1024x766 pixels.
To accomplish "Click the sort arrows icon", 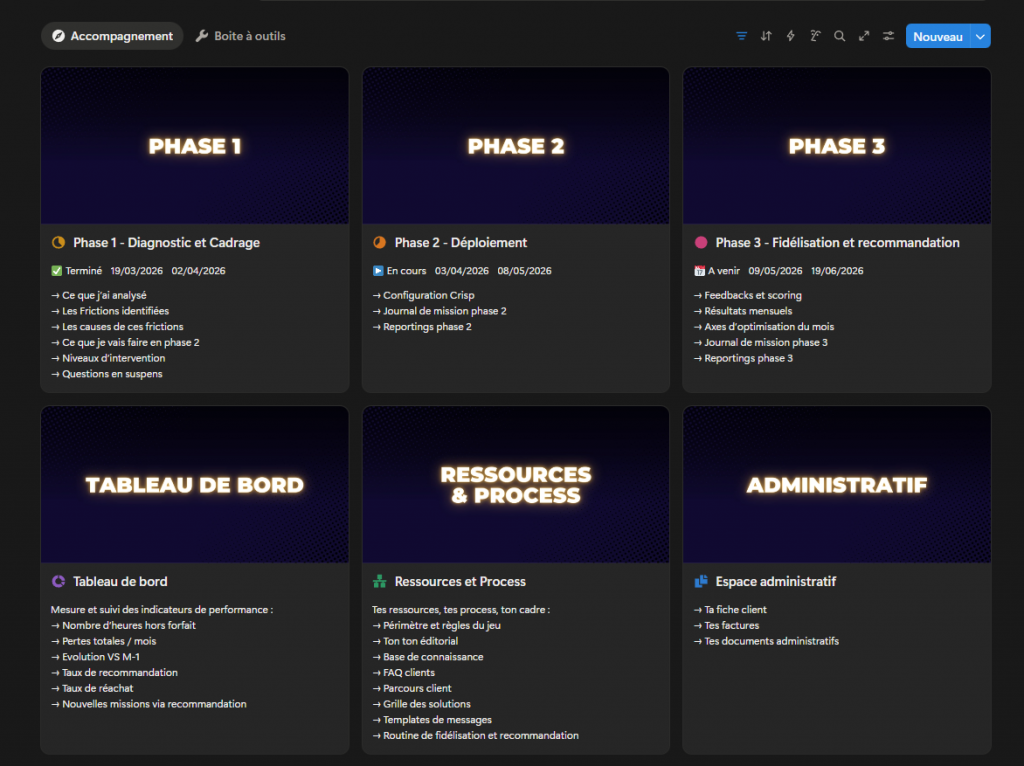I will (x=766, y=36).
